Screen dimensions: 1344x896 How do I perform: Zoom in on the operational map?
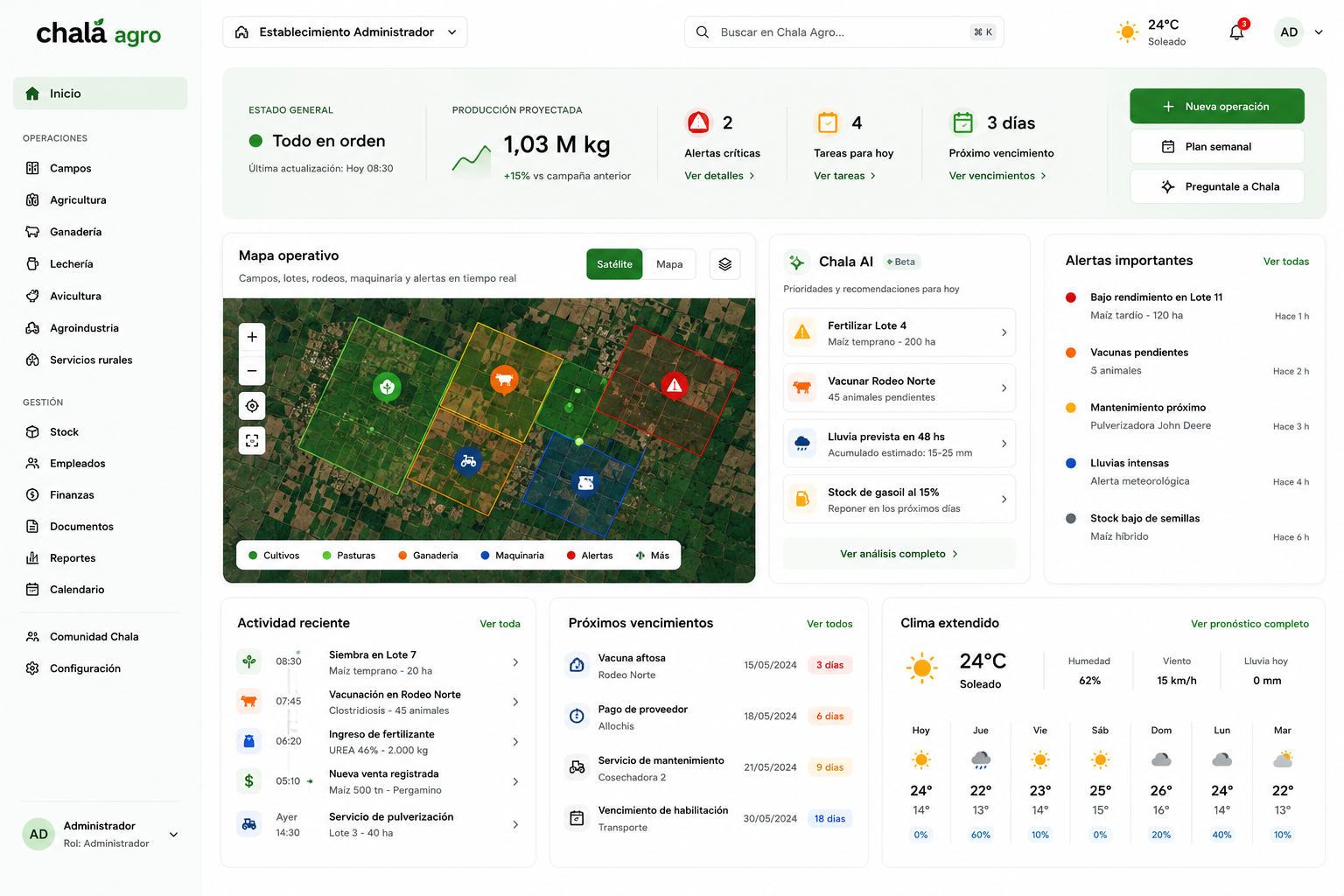pos(252,337)
